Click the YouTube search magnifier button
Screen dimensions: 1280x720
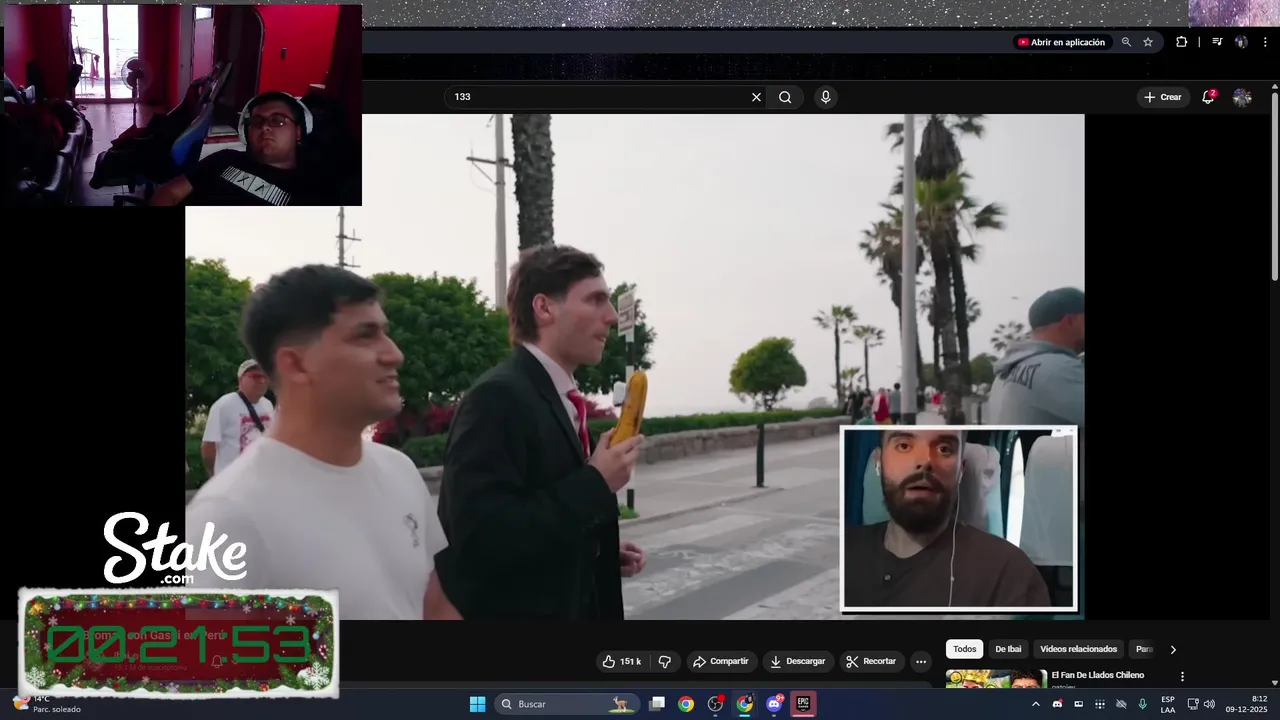tap(785, 97)
